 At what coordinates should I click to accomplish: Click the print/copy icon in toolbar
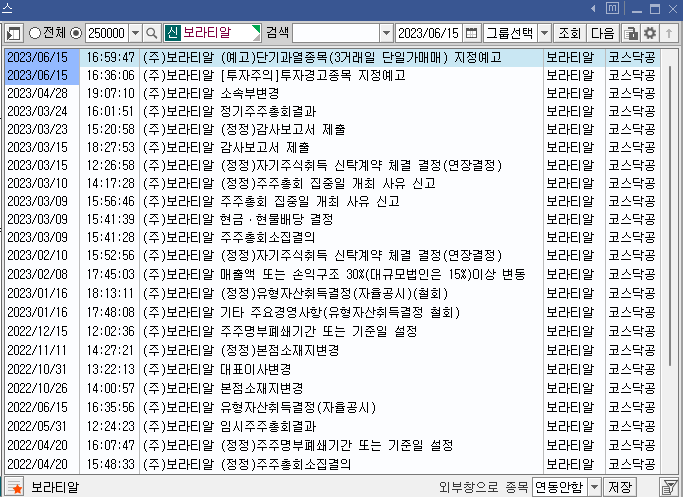[630, 34]
